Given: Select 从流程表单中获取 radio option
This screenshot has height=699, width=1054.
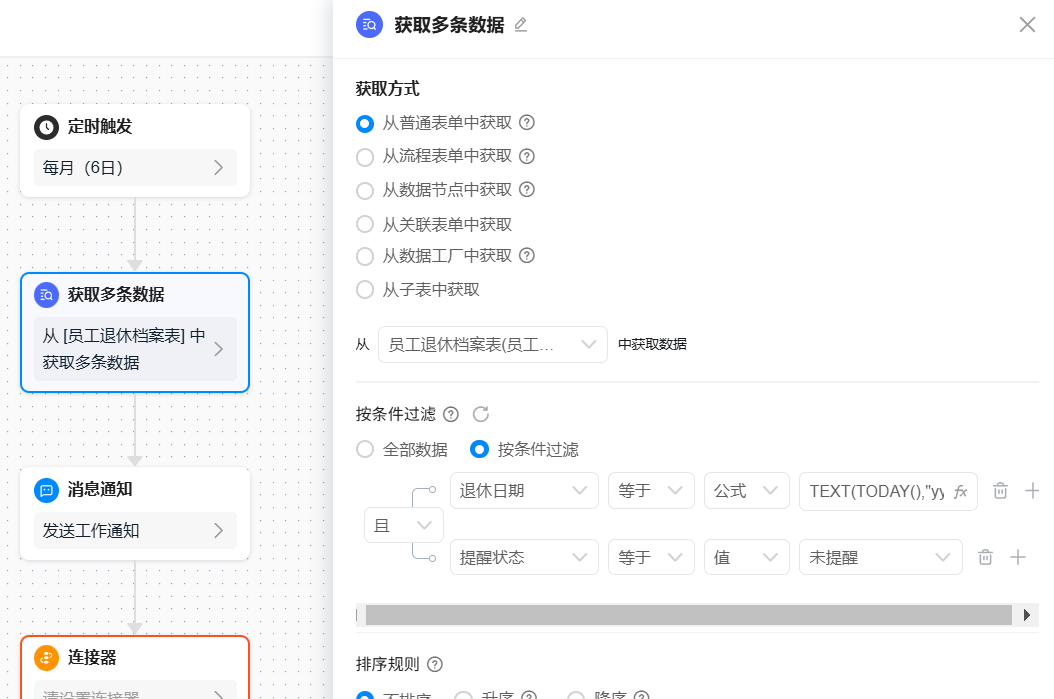Looking at the screenshot, I should (x=364, y=157).
